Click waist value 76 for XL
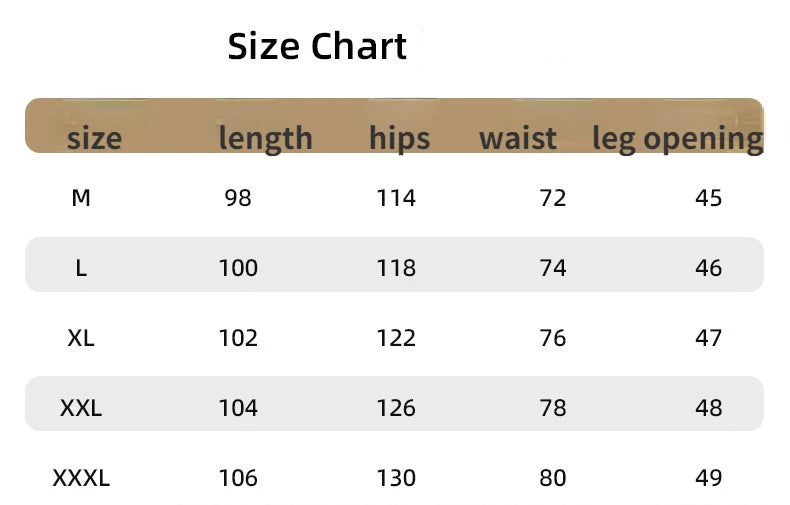 553,338
